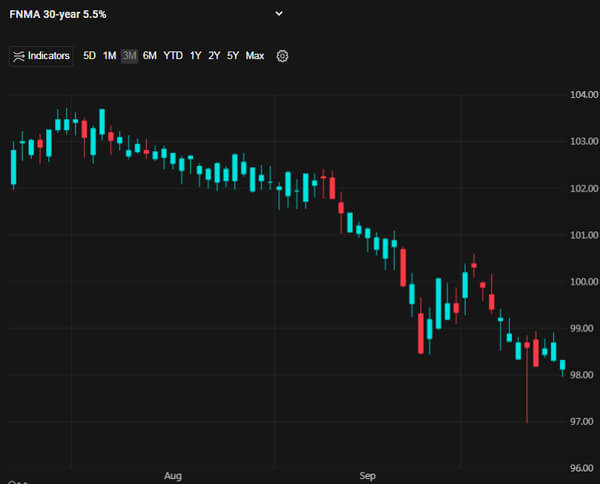Click the 102.00 price axis label
Image resolution: width=600 pixels, height=484 pixels.
pos(584,188)
